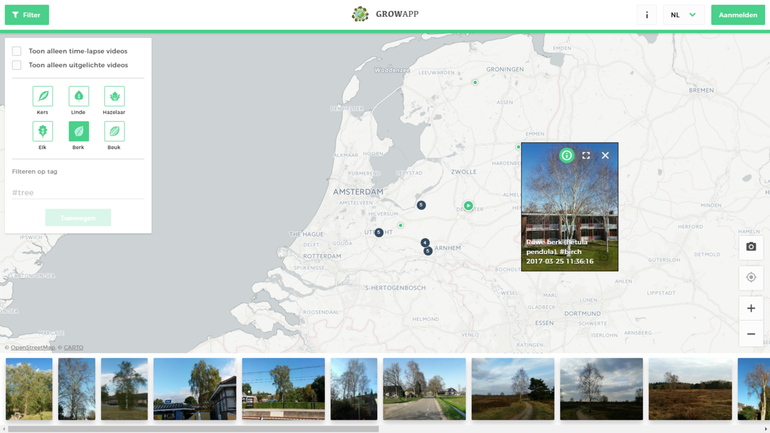770x433 pixels.
Task: Click the horizontal thumbnail scrollbar
Action: pos(193,429)
